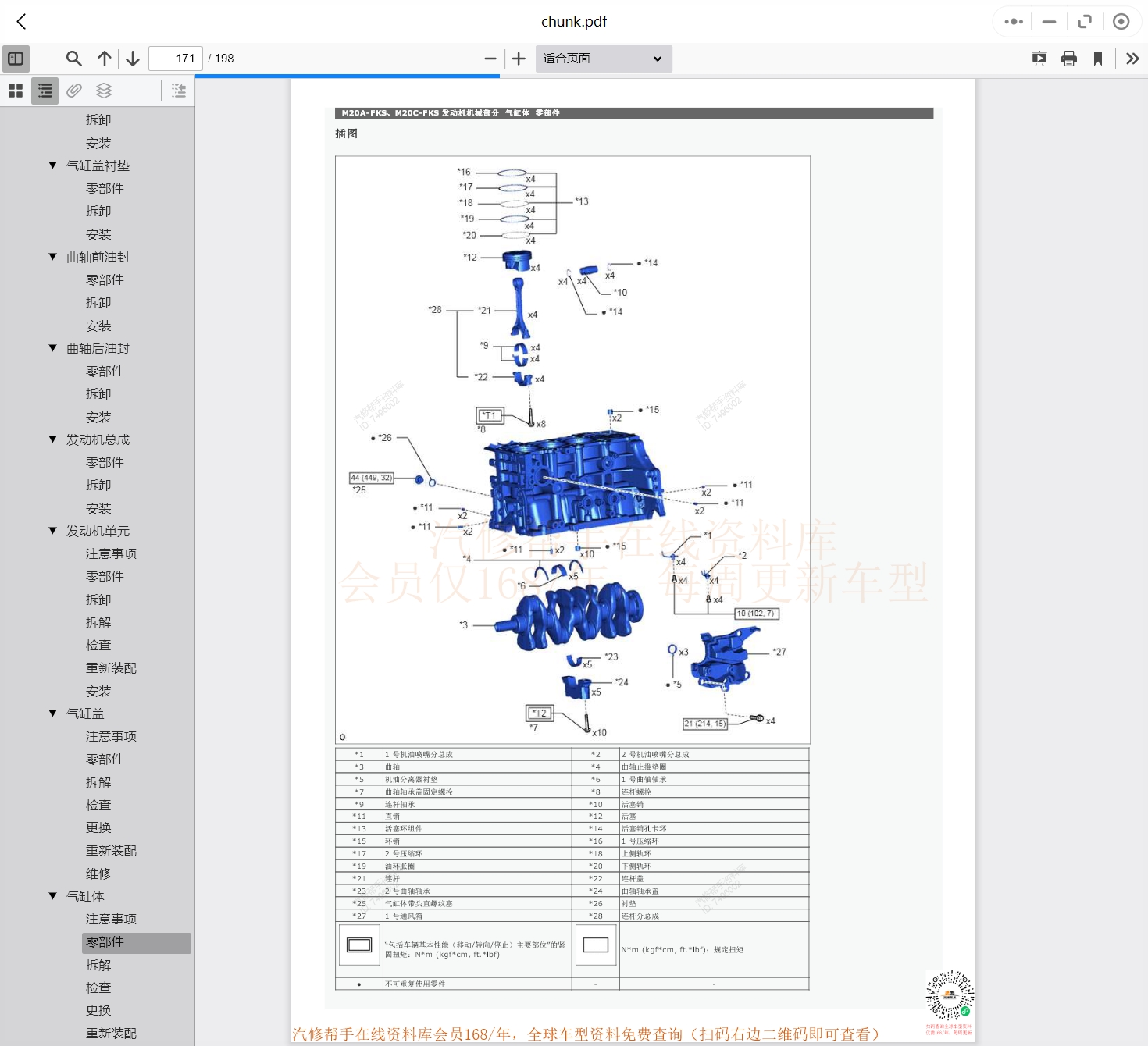Collapse the 气缸盖衬垫 outline section
The height and width of the screenshot is (1046, 1148).
(53, 165)
